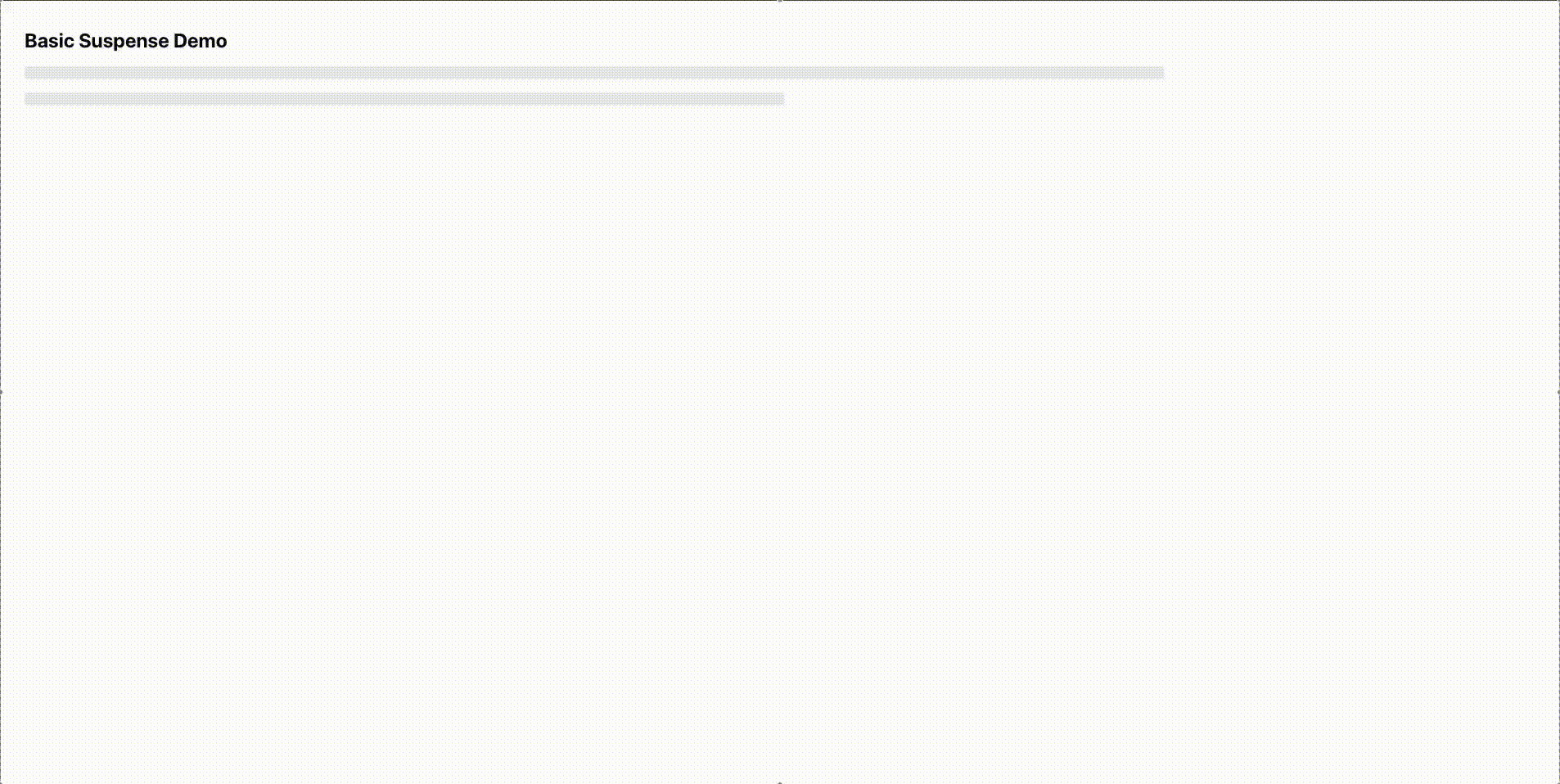Click the left edge midpoint handle
1560x784 pixels.
2,392
